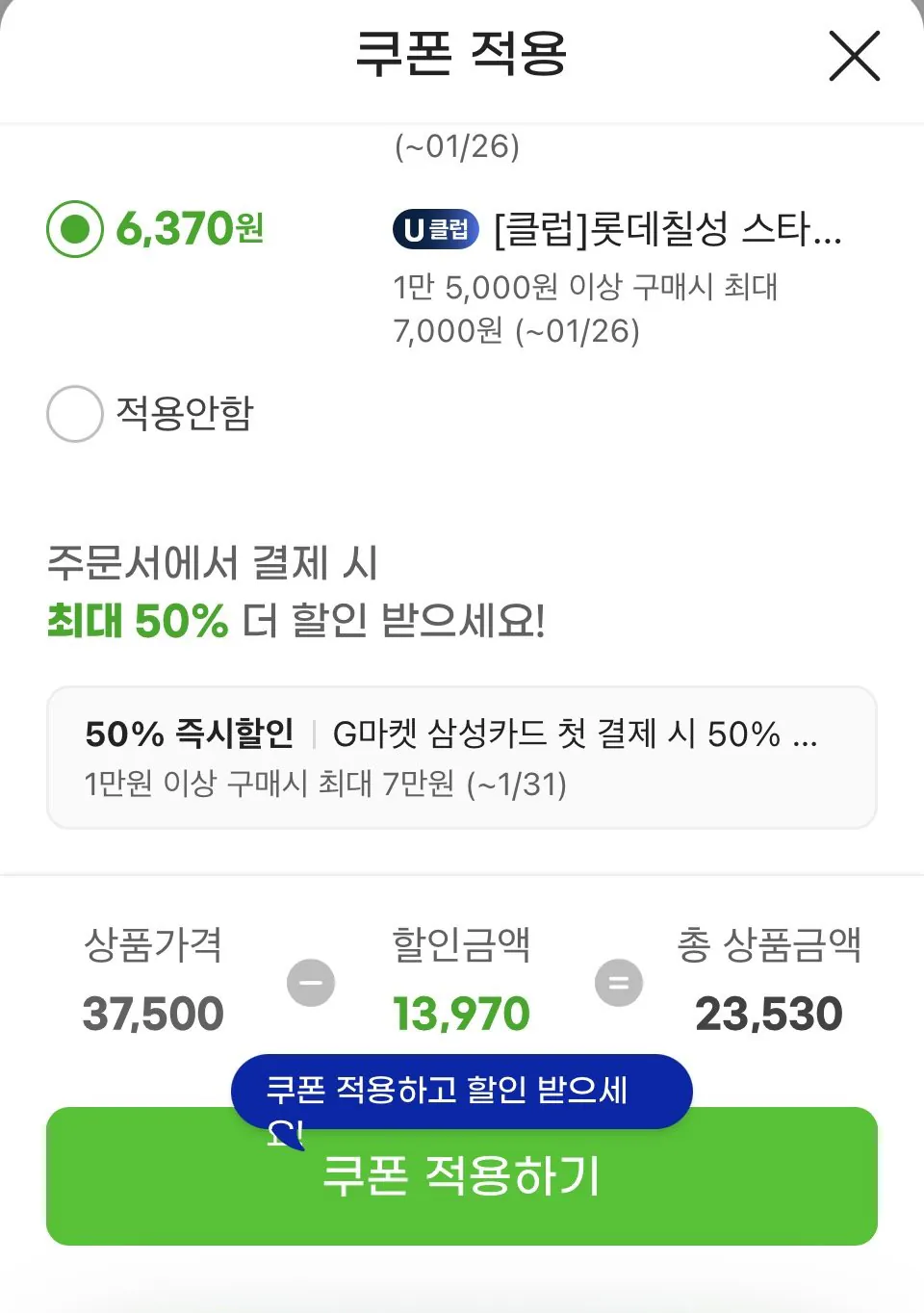Click the circular minus icon between prices
Image resolution: width=924 pixels, height=1313 pixels.
coord(309,983)
